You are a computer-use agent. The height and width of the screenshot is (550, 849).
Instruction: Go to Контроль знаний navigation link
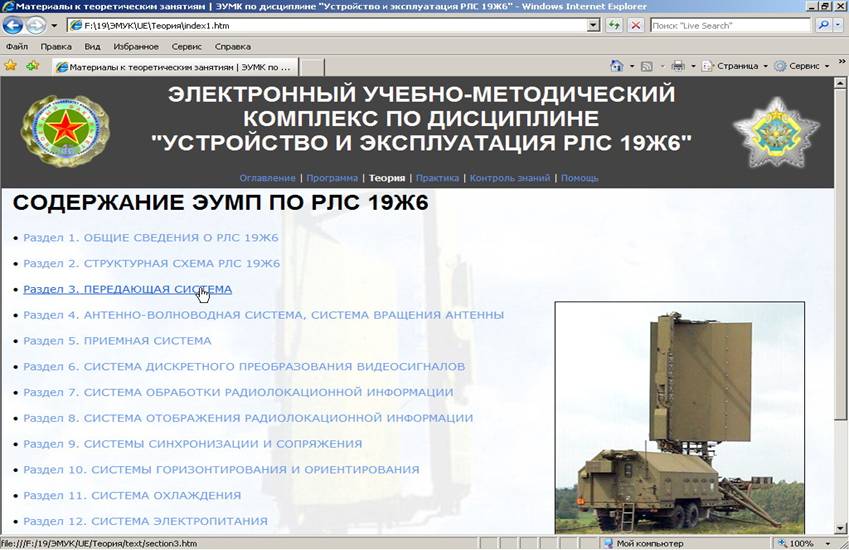coord(510,178)
